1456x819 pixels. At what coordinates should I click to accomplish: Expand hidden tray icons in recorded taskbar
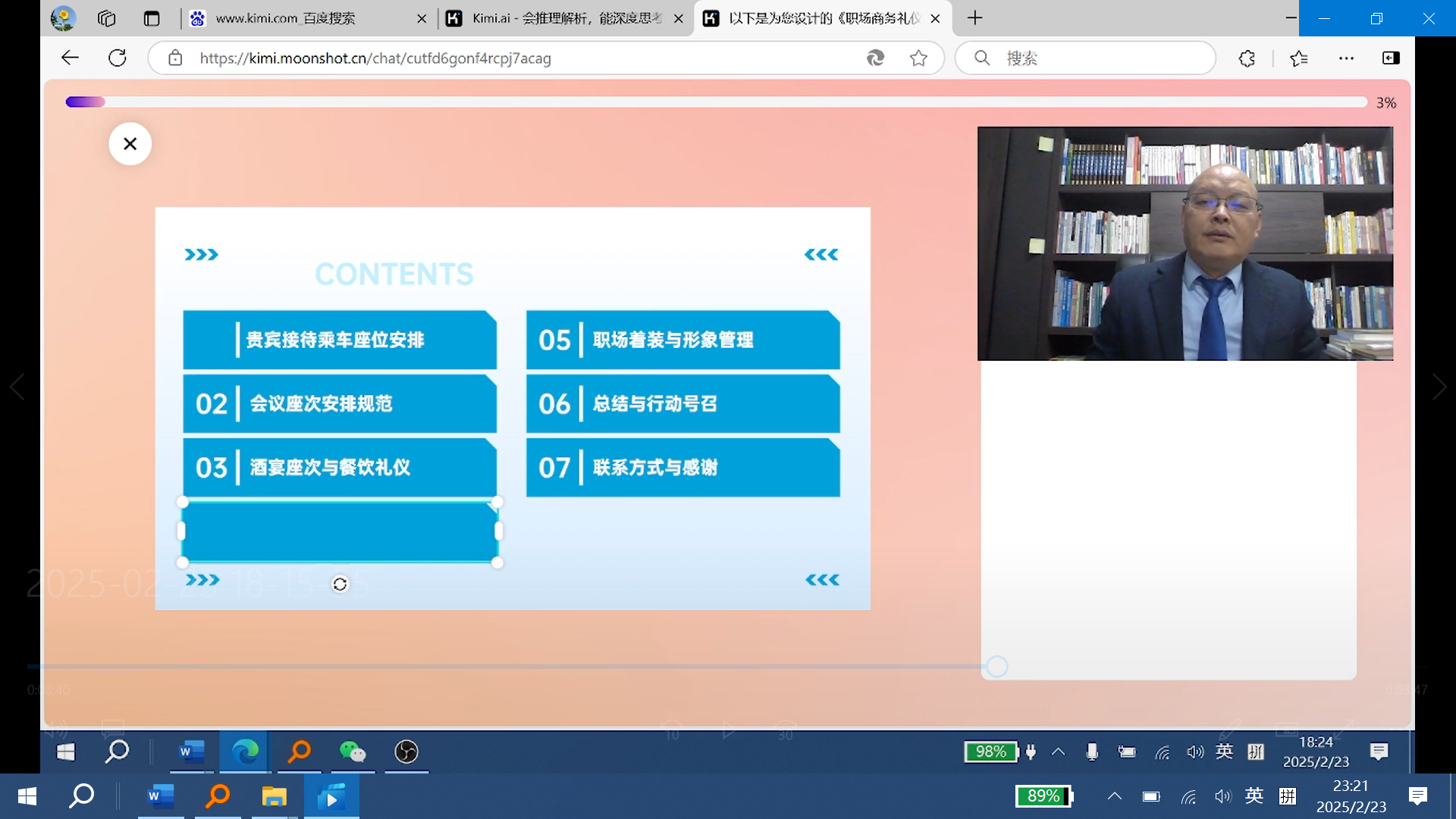tap(1058, 752)
